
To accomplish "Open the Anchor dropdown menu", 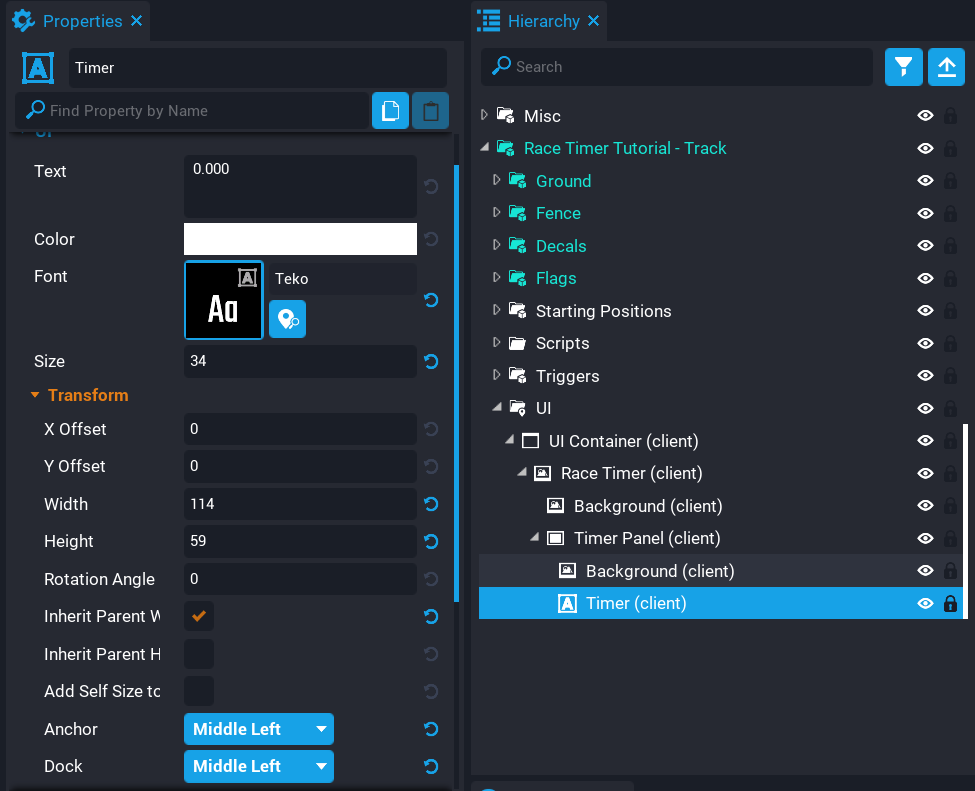I will point(258,729).
